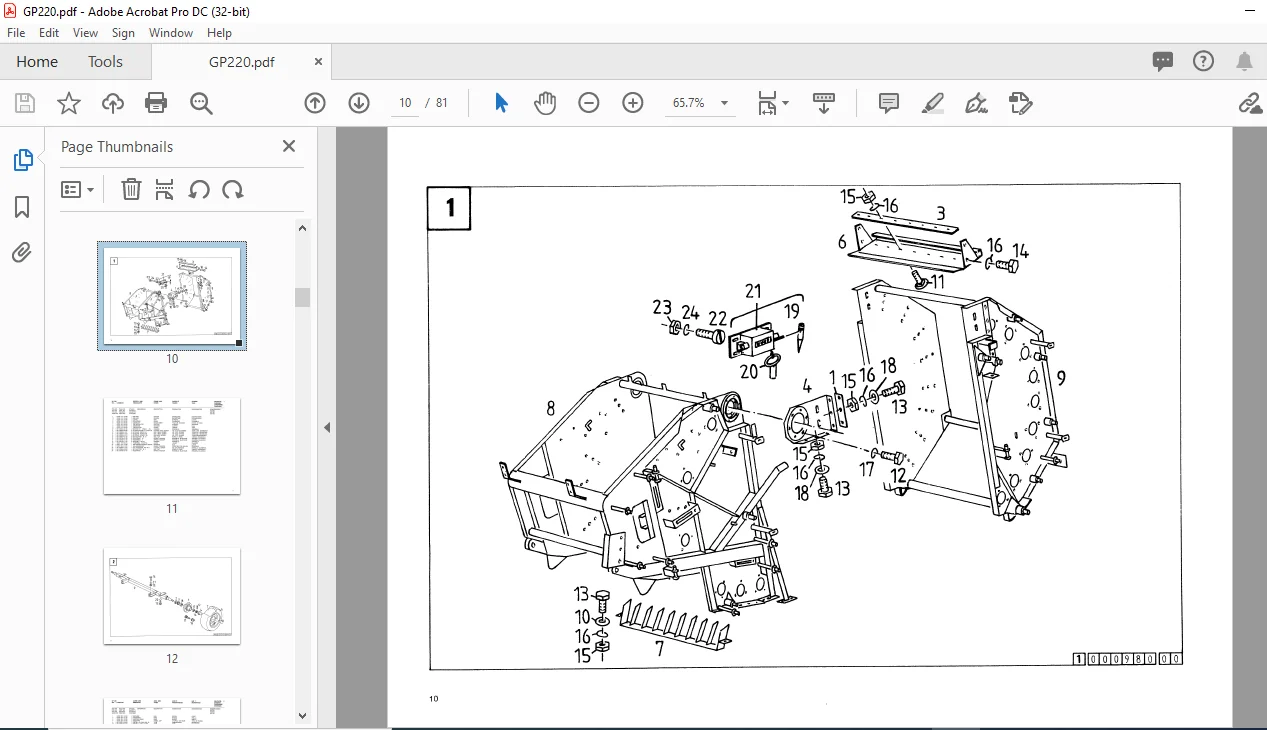This screenshot has width=1267, height=730.
Task: Open Page Thumbnails sidebar icon
Action: click(22, 160)
